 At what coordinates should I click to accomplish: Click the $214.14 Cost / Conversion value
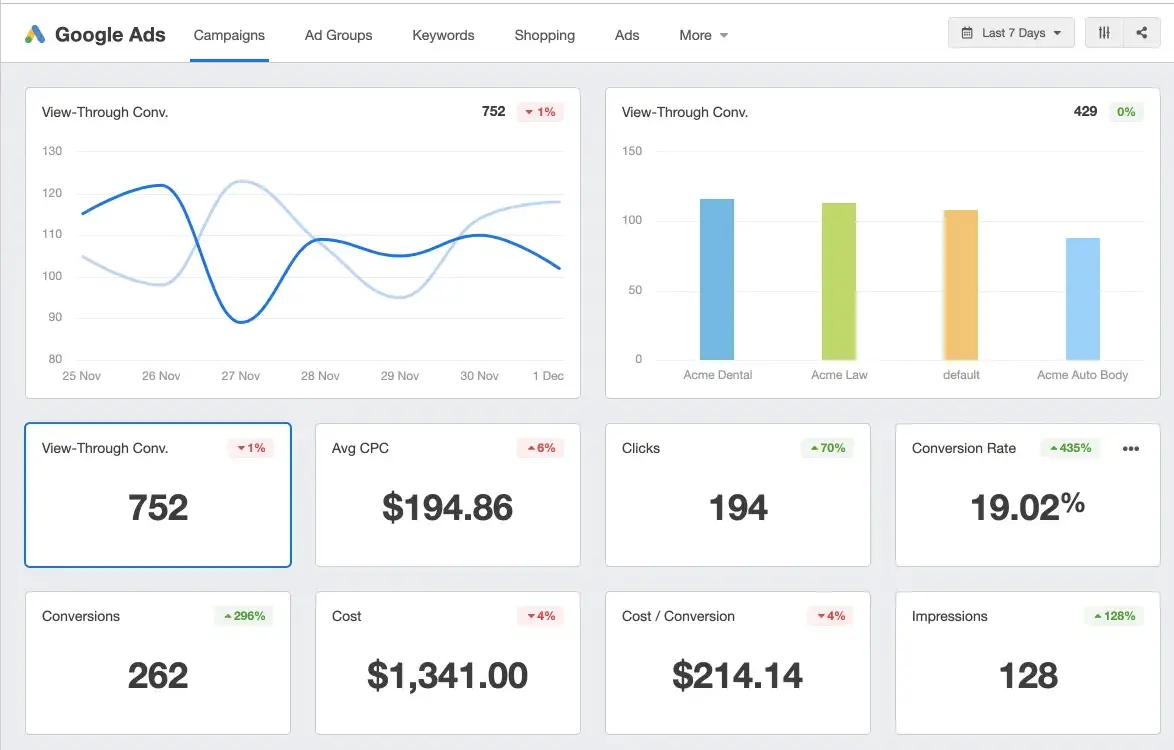tap(737, 675)
